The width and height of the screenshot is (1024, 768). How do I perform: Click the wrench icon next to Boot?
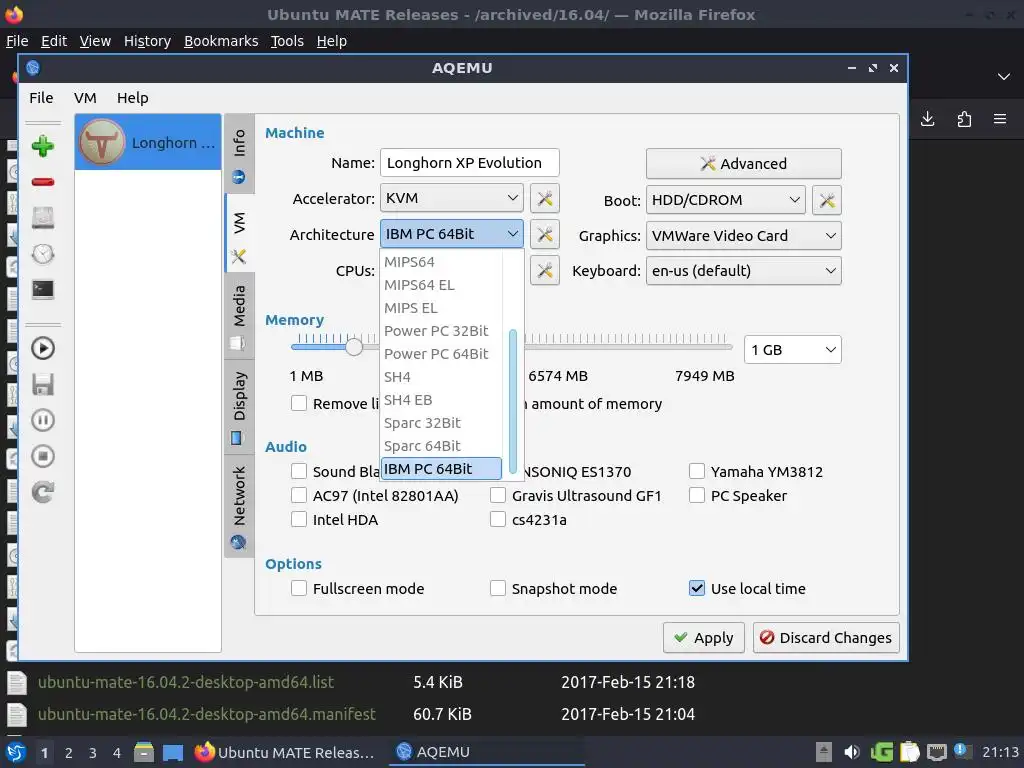click(x=827, y=200)
